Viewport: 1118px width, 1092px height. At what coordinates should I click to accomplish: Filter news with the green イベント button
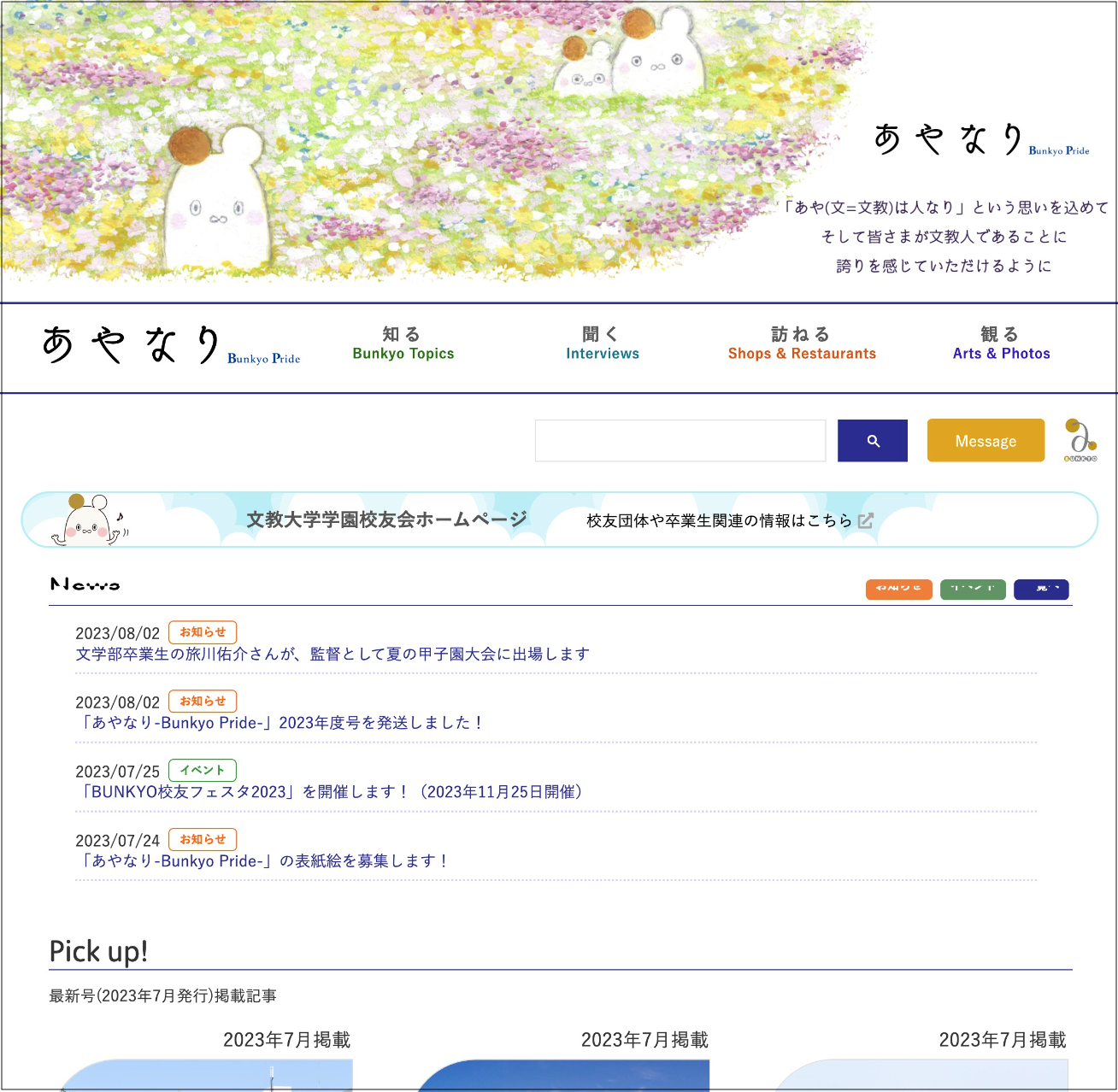973,590
